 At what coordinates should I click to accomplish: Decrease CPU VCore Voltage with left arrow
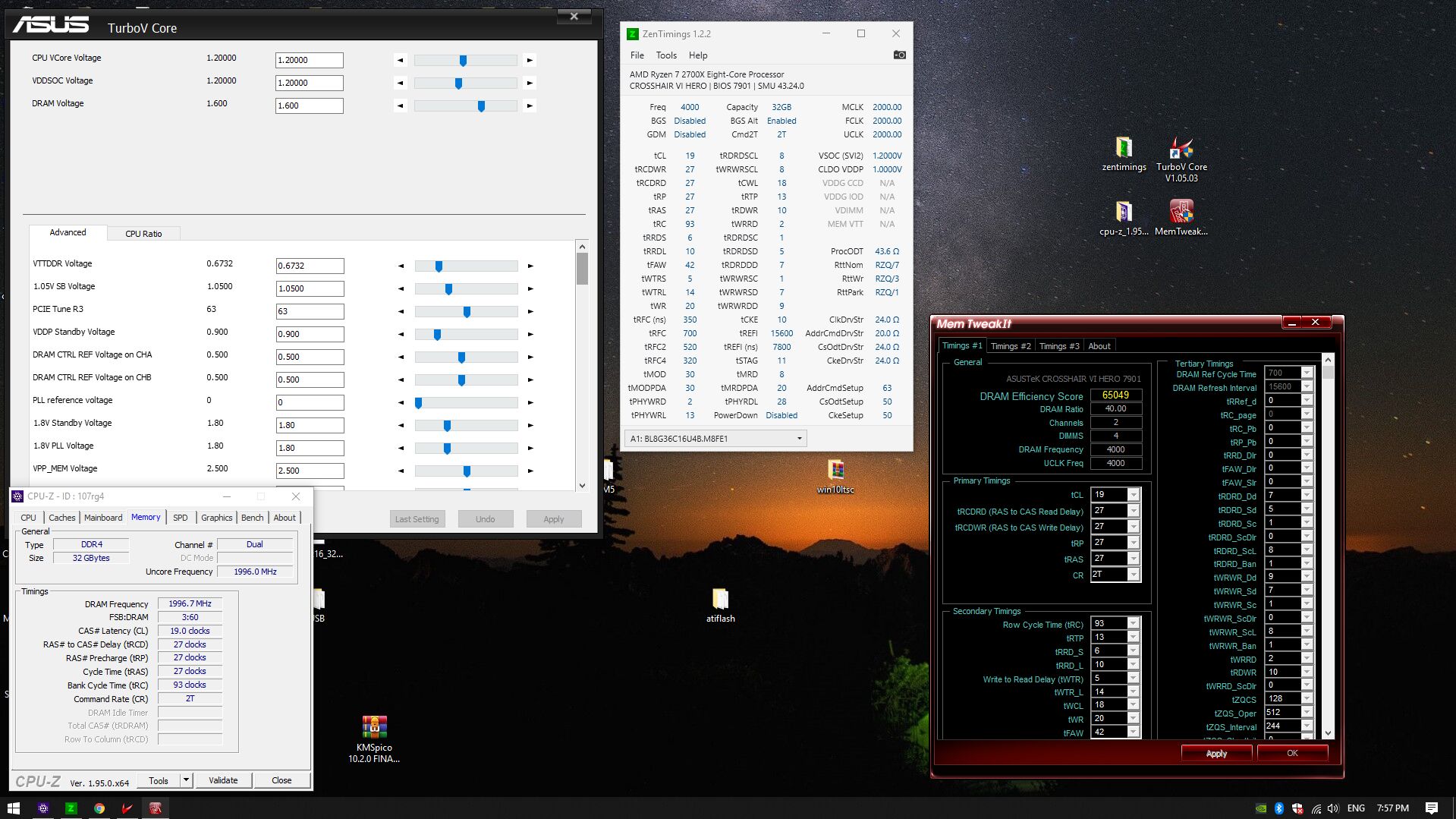pos(401,60)
